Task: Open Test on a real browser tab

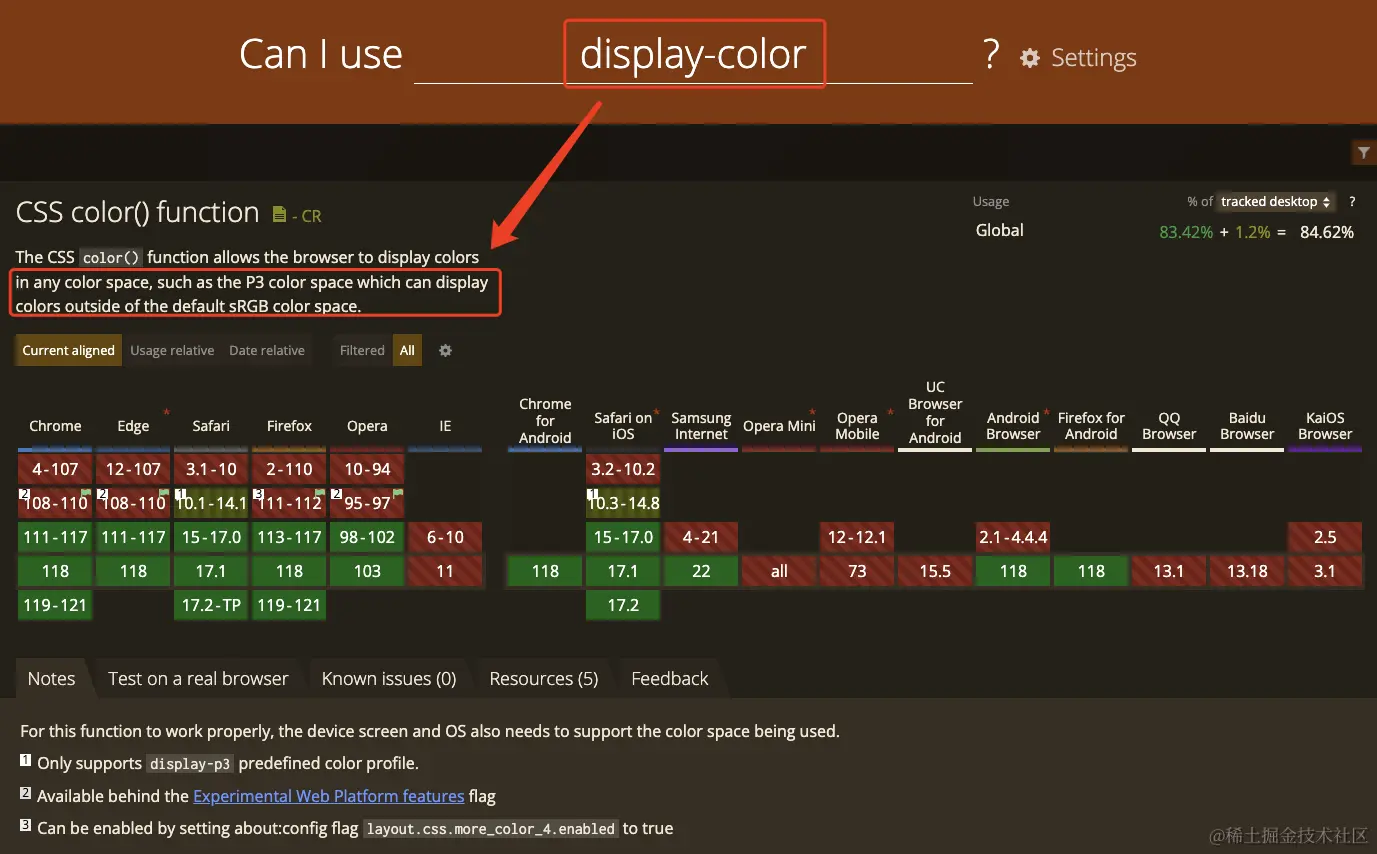Action: pyautogui.click(x=198, y=678)
